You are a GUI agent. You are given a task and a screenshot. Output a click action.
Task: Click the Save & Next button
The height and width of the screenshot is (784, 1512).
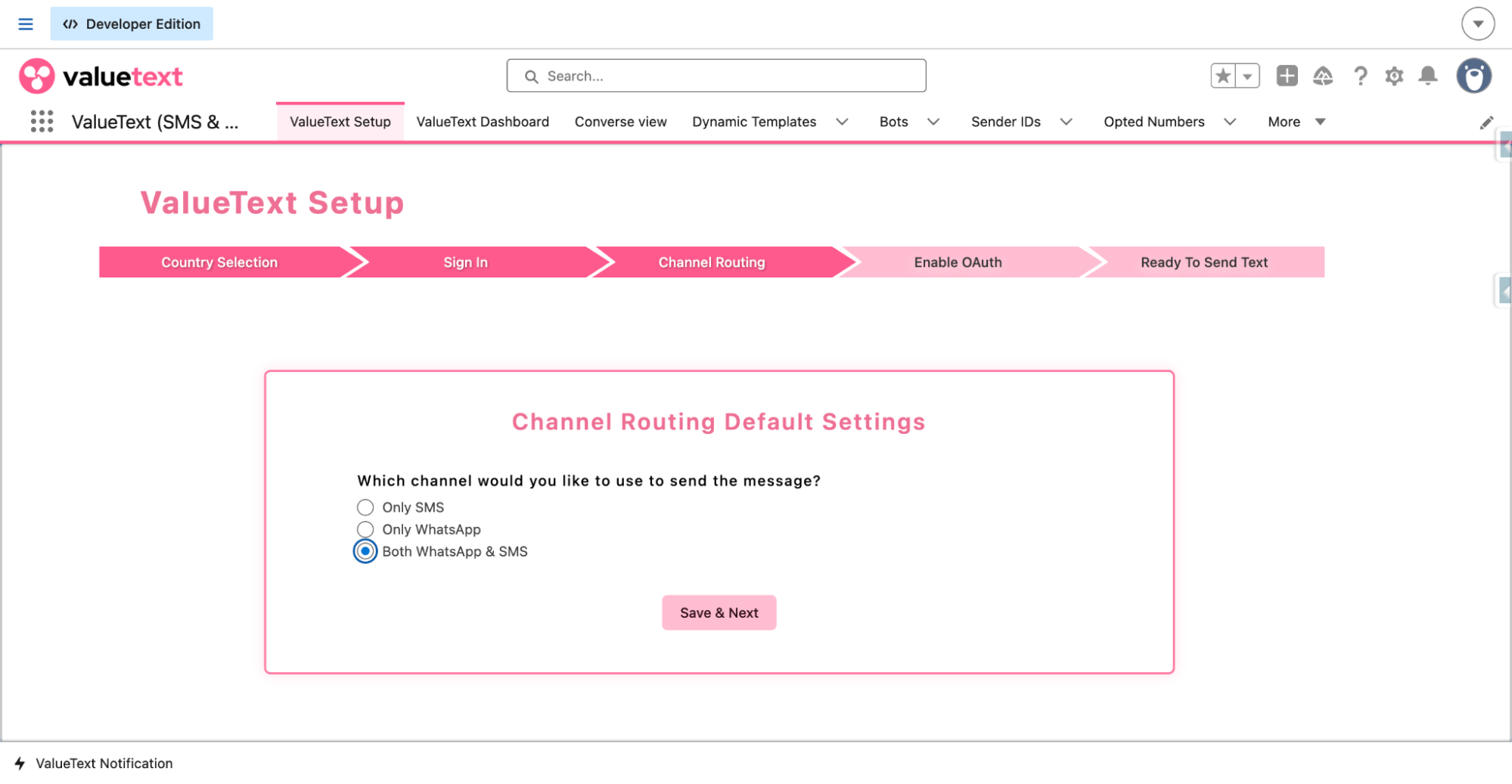pyautogui.click(x=719, y=612)
